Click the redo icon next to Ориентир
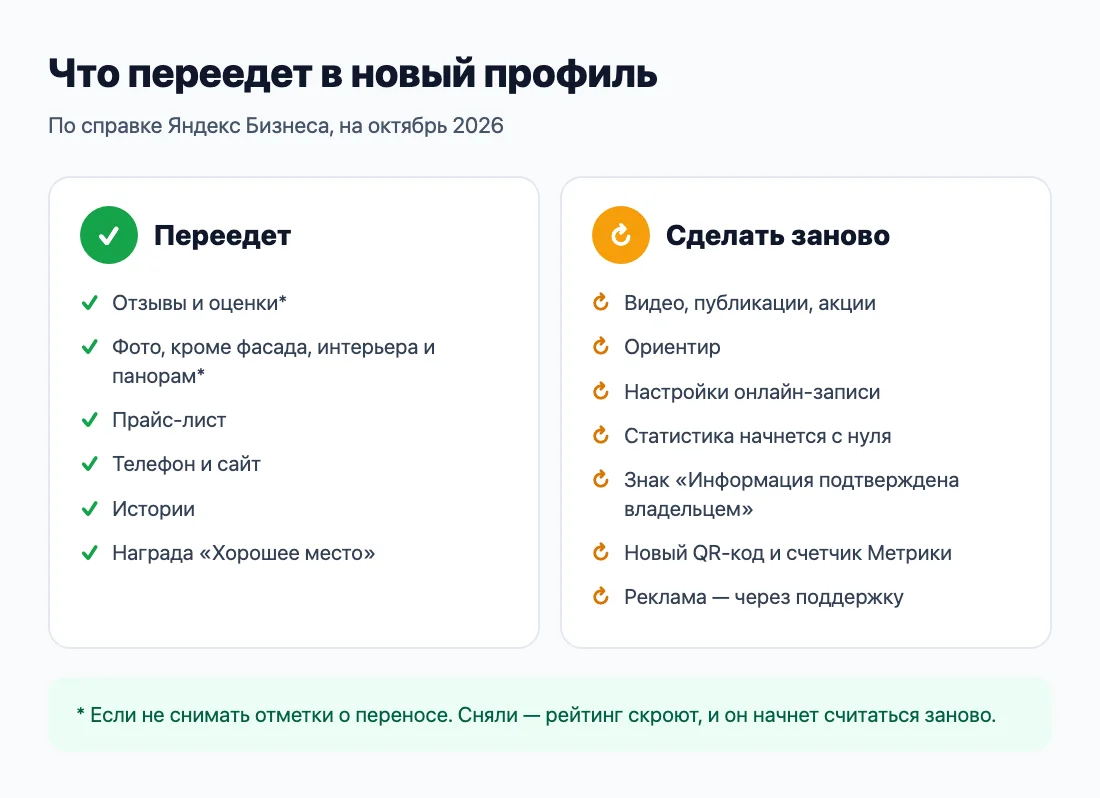The width and height of the screenshot is (1100, 798). point(601,346)
